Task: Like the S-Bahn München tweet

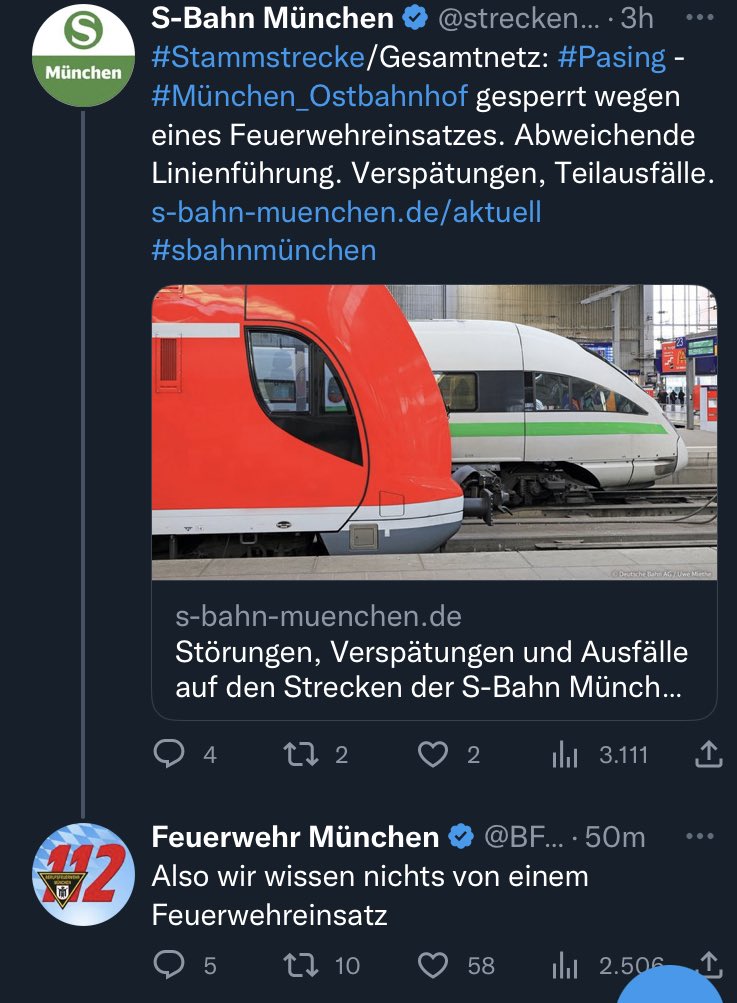Action: tap(433, 755)
